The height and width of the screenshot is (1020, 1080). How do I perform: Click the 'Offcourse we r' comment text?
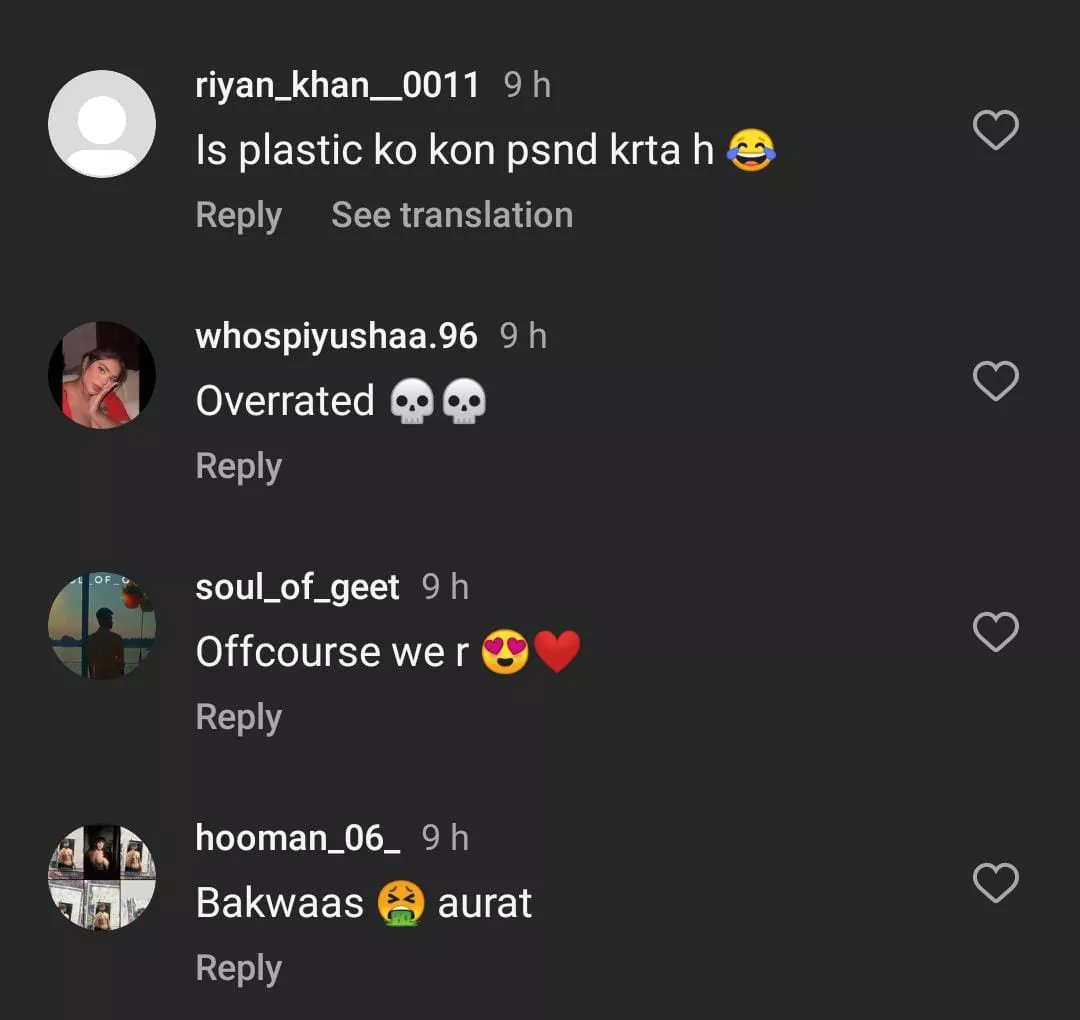(332, 652)
